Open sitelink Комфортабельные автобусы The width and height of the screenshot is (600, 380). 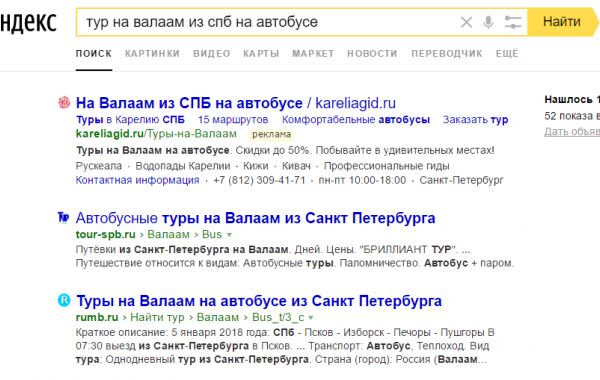(x=356, y=120)
